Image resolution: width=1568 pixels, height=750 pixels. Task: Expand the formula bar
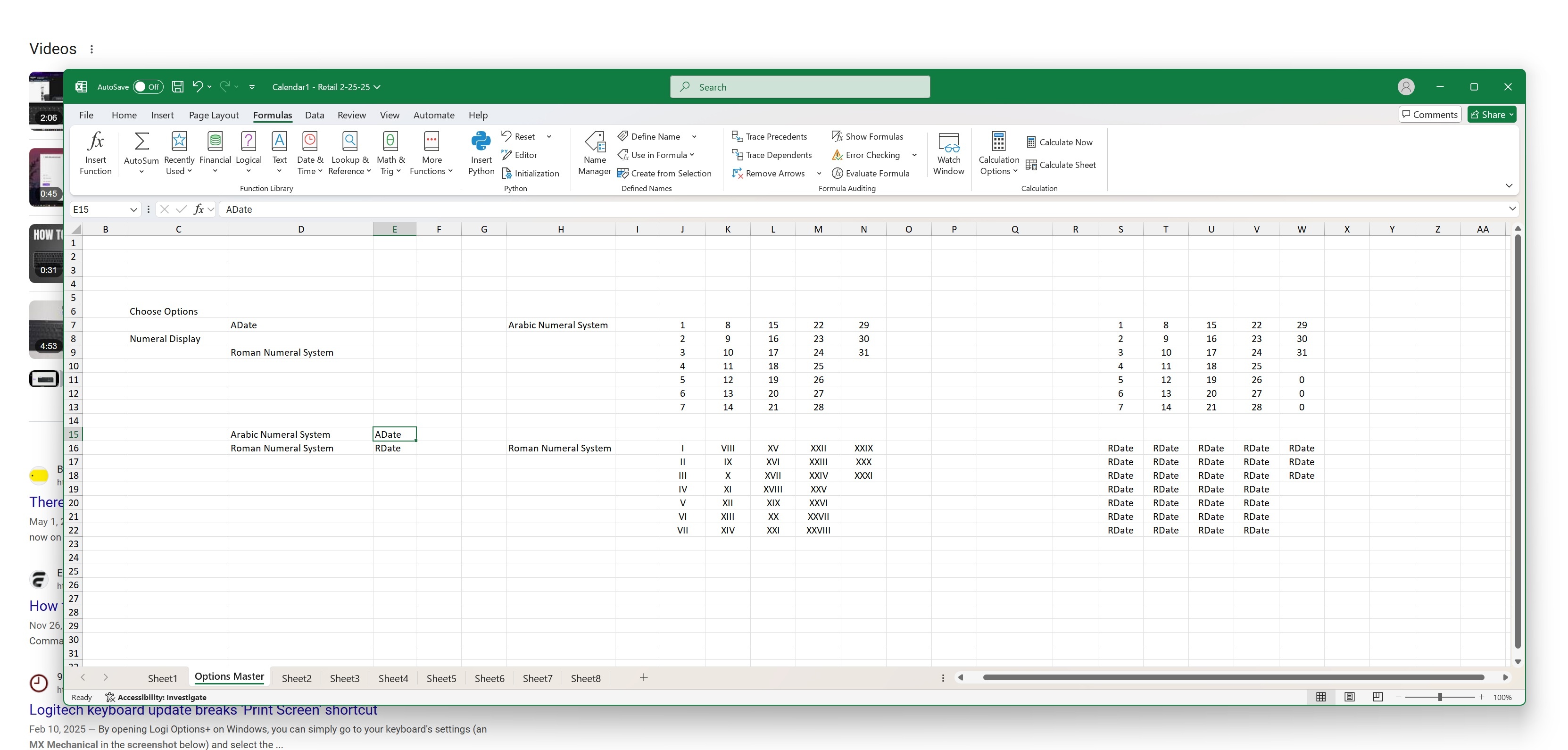(x=1512, y=209)
